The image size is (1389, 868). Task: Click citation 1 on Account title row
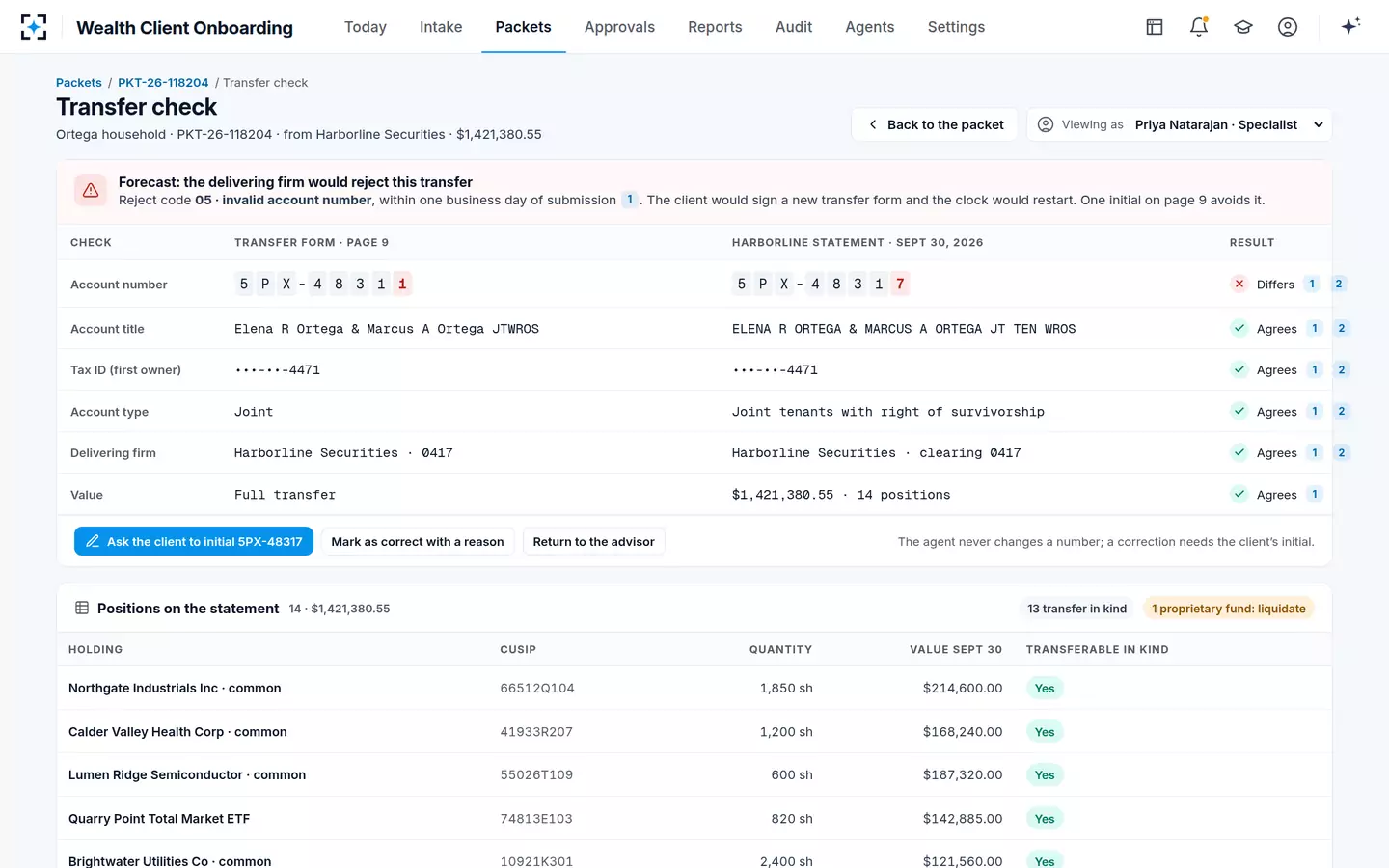pos(1314,328)
